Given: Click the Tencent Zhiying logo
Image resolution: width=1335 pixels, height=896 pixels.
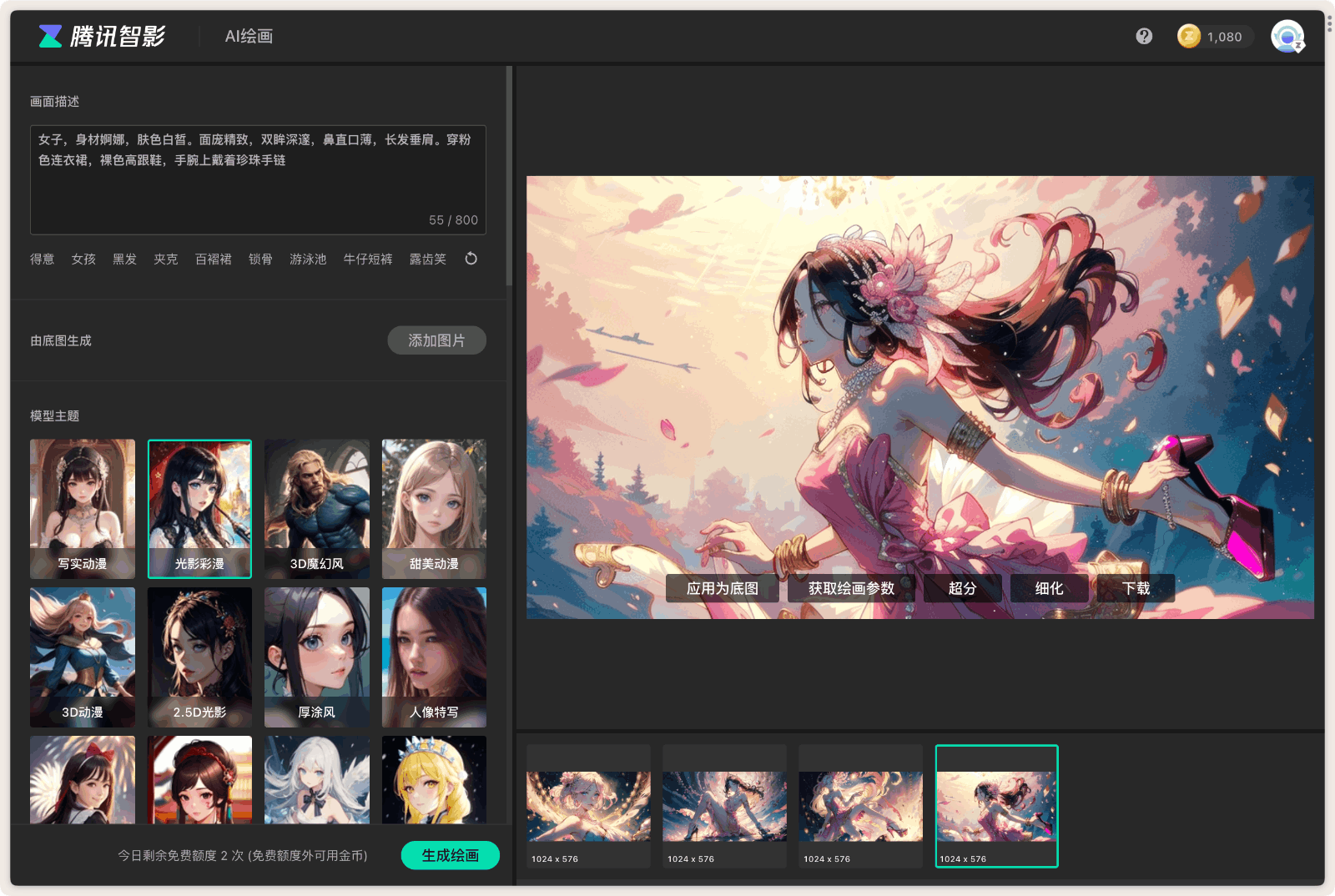Looking at the screenshot, I should [102, 36].
